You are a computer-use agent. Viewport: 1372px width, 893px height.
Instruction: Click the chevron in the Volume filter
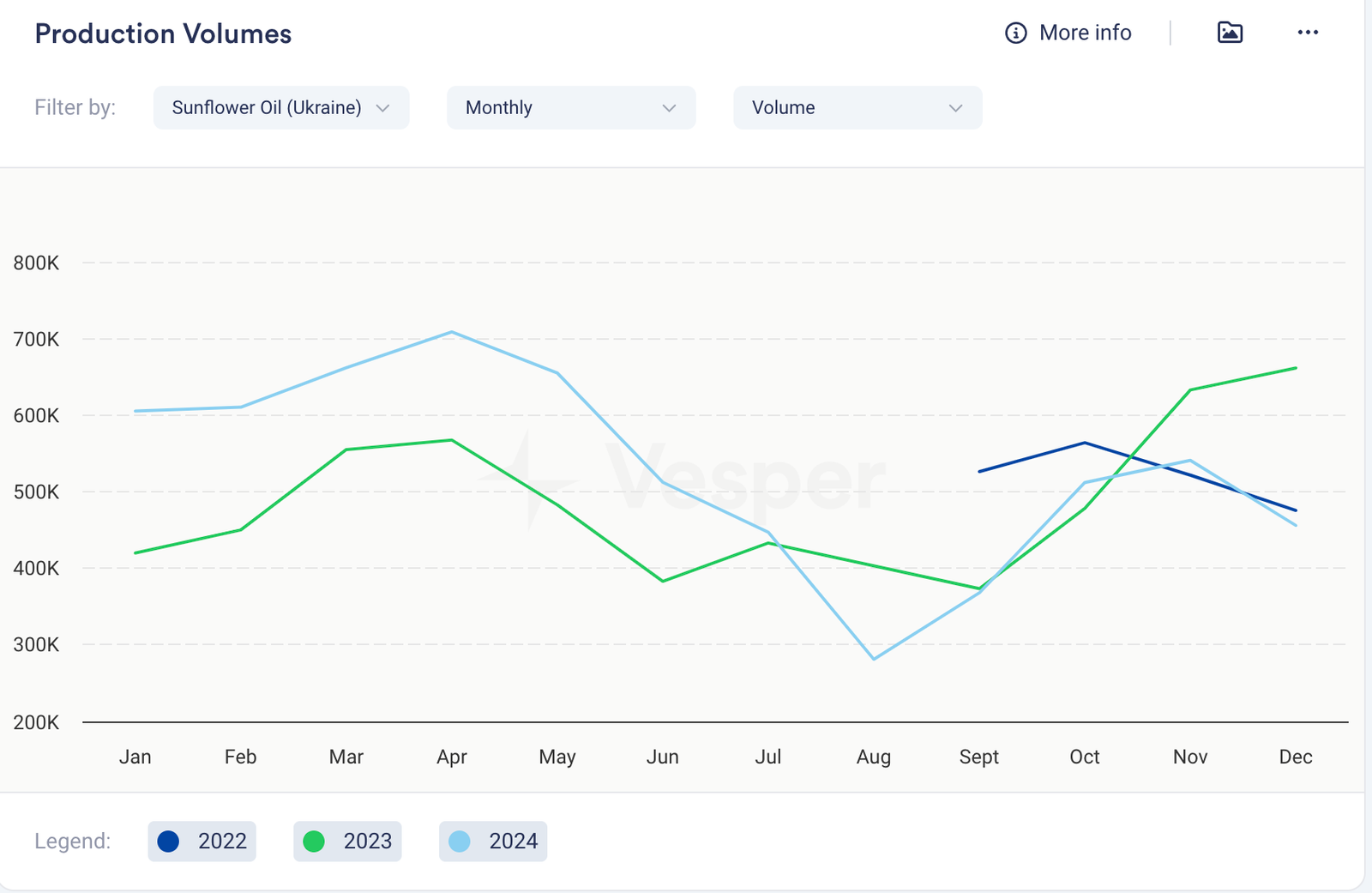coord(955,108)
